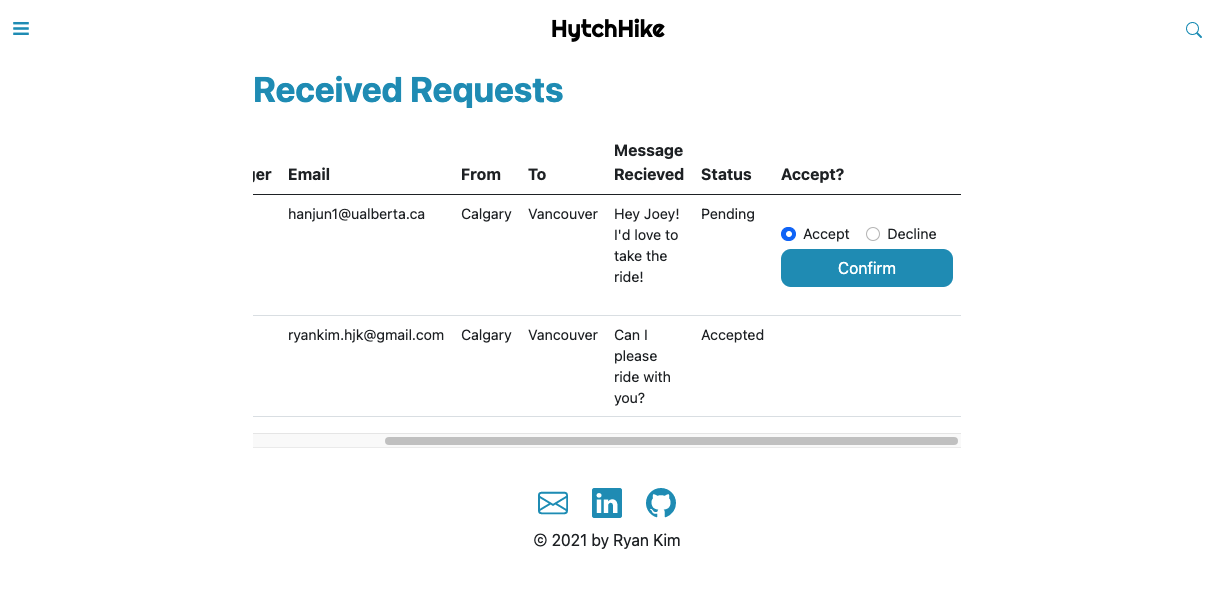Screen dimensions: 1213x589
Task: Click the Received Requests heading
Action: 408,90
